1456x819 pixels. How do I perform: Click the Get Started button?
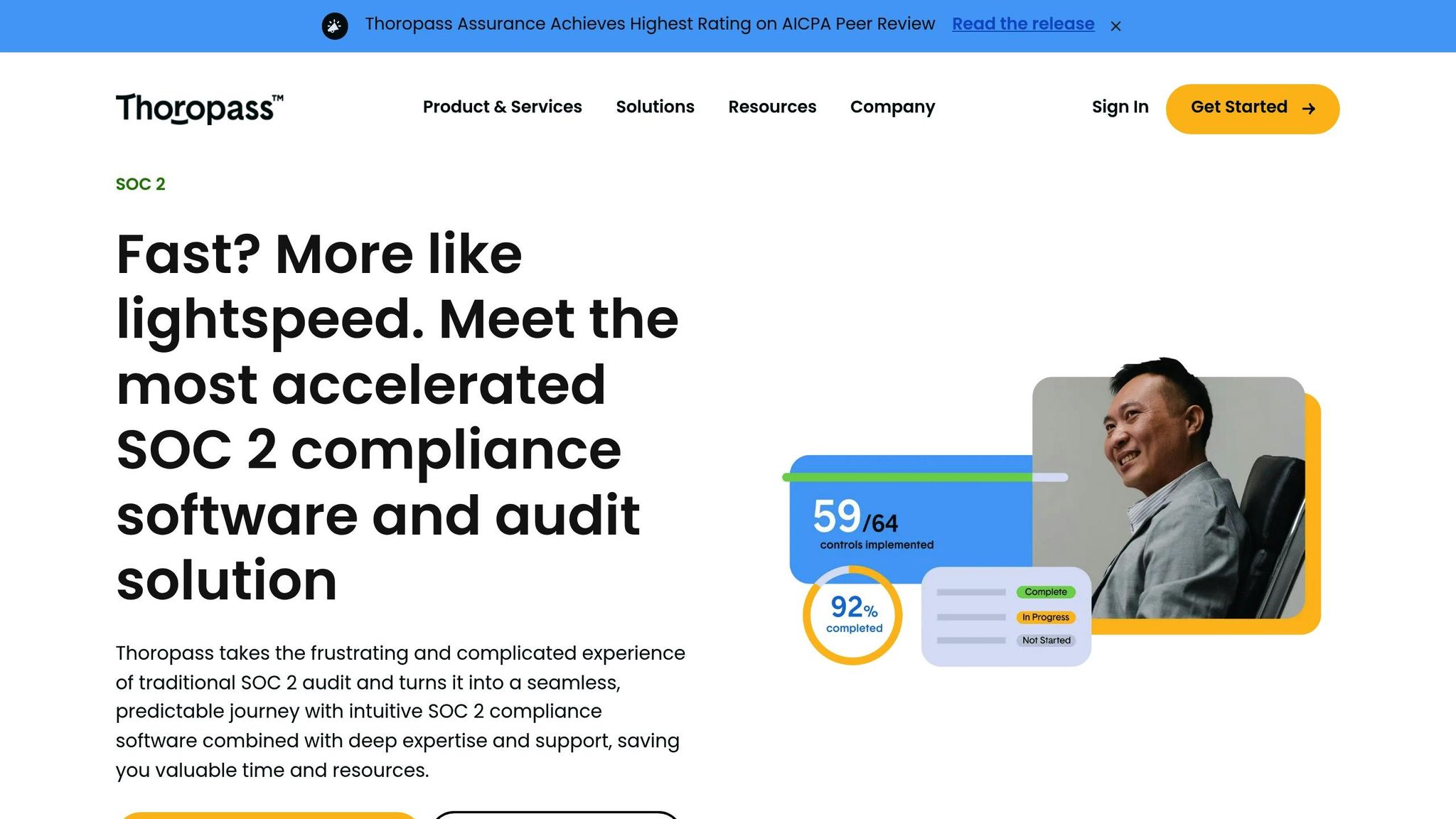click(x=1253, y=109)
